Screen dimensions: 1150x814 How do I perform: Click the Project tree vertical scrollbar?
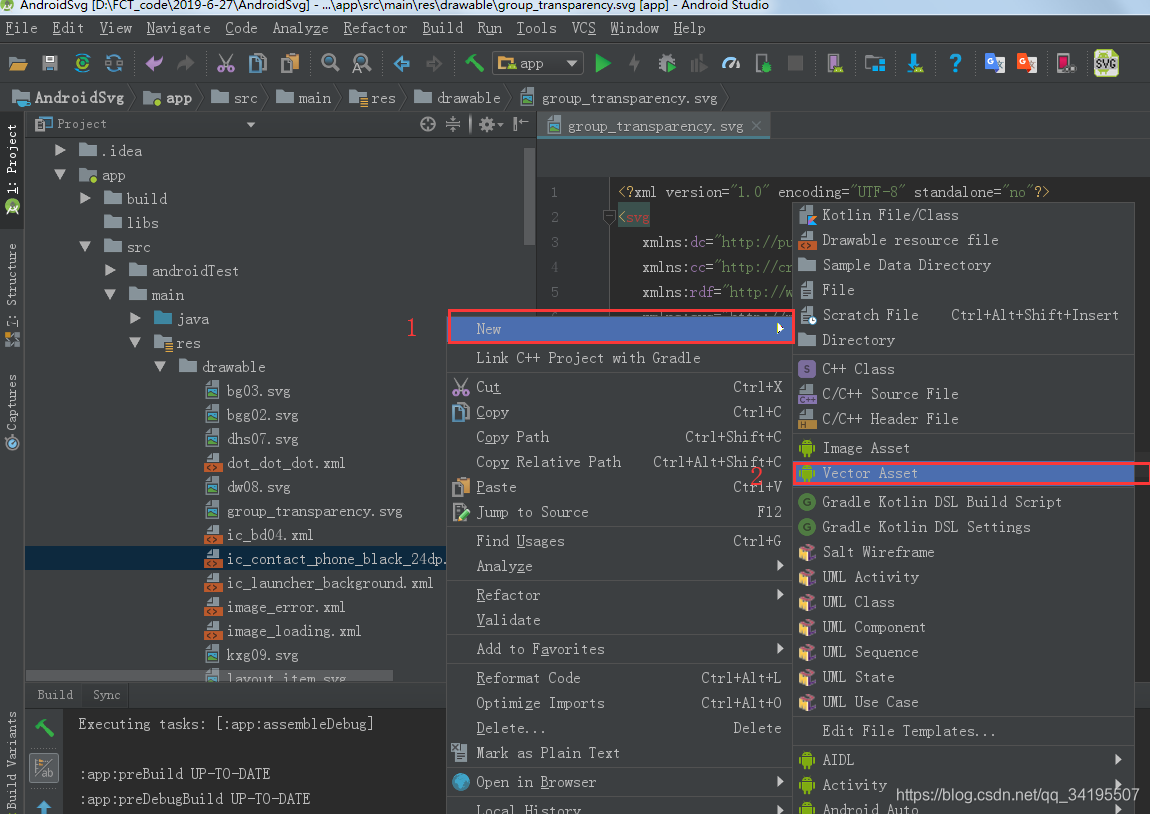click(x=530, y=197)
